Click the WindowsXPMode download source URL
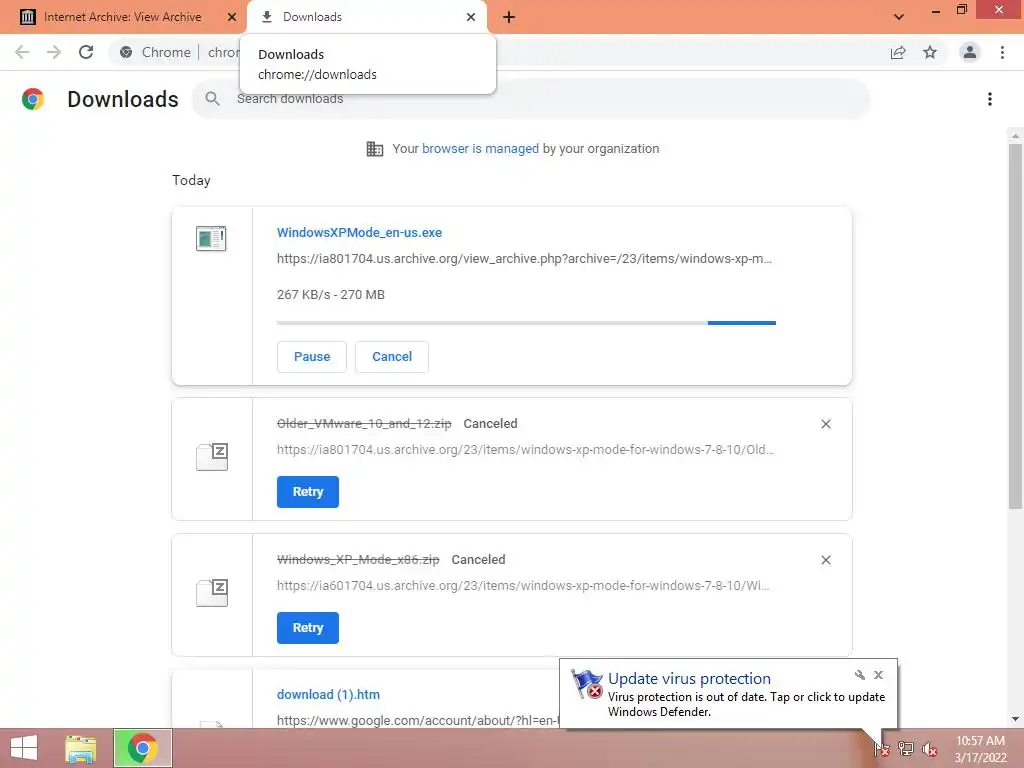The image size is (1024, 768). (x=524, y=259)
